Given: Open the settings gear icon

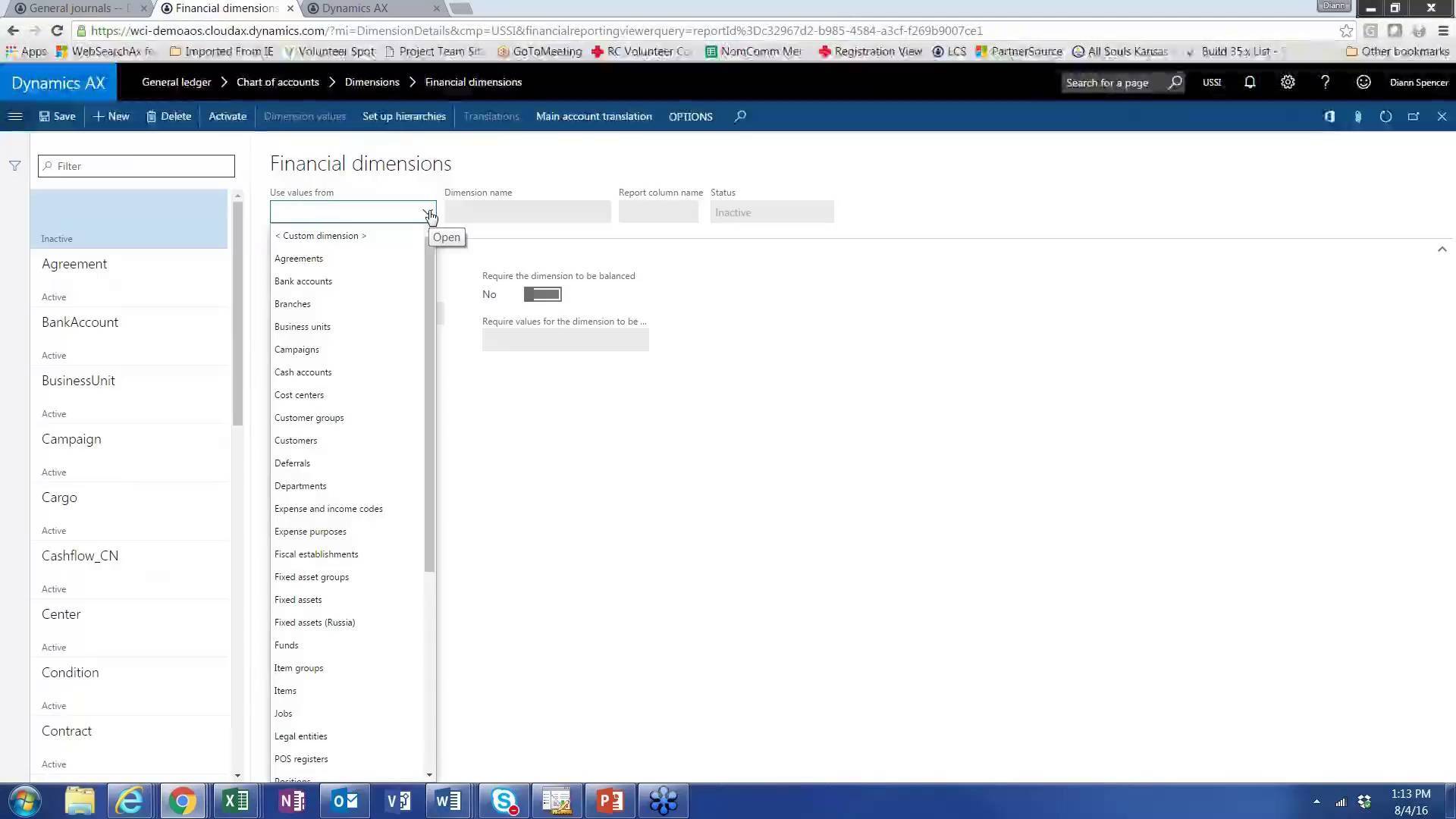Looking at the screenshot, I should (1287, 82).
